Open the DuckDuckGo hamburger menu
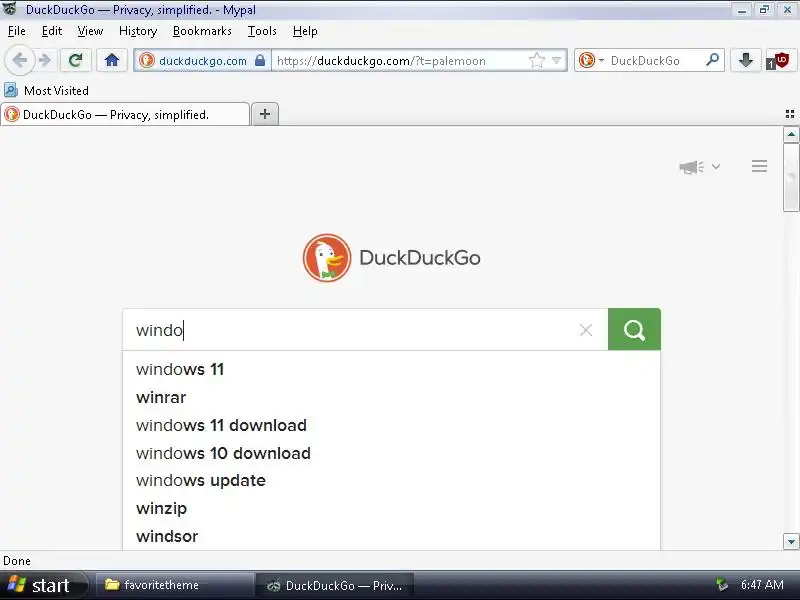The width and height of the screenshot is (800, 600). tap(759, 166)
